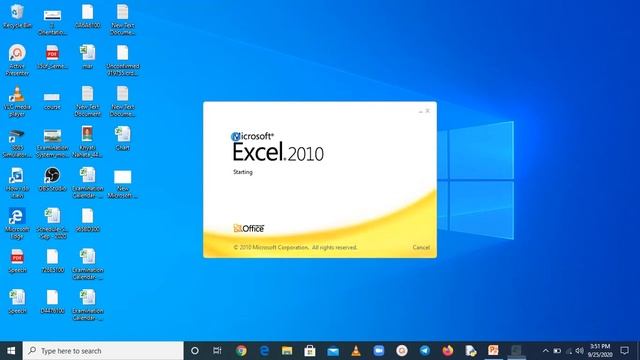This screenshot has width=640, height=360.
Task: Select the New Microsoft file on desktop
Action: 122,183
